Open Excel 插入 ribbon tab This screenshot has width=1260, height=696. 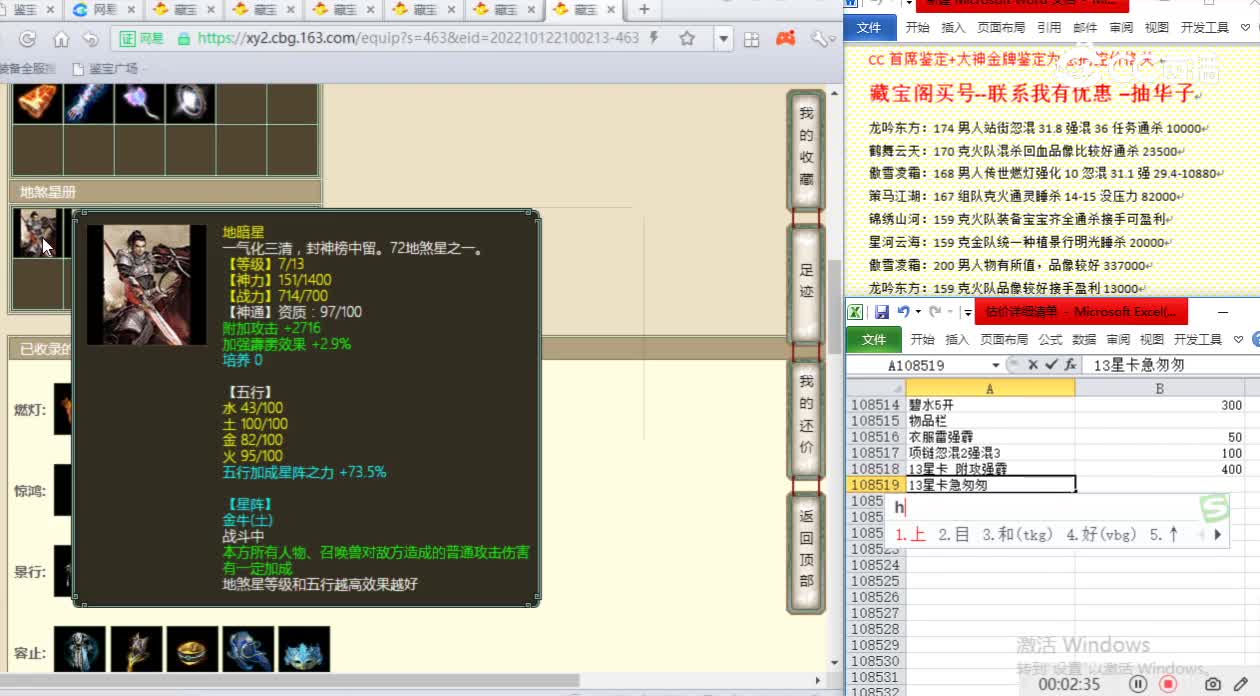[x=957, y=339]
